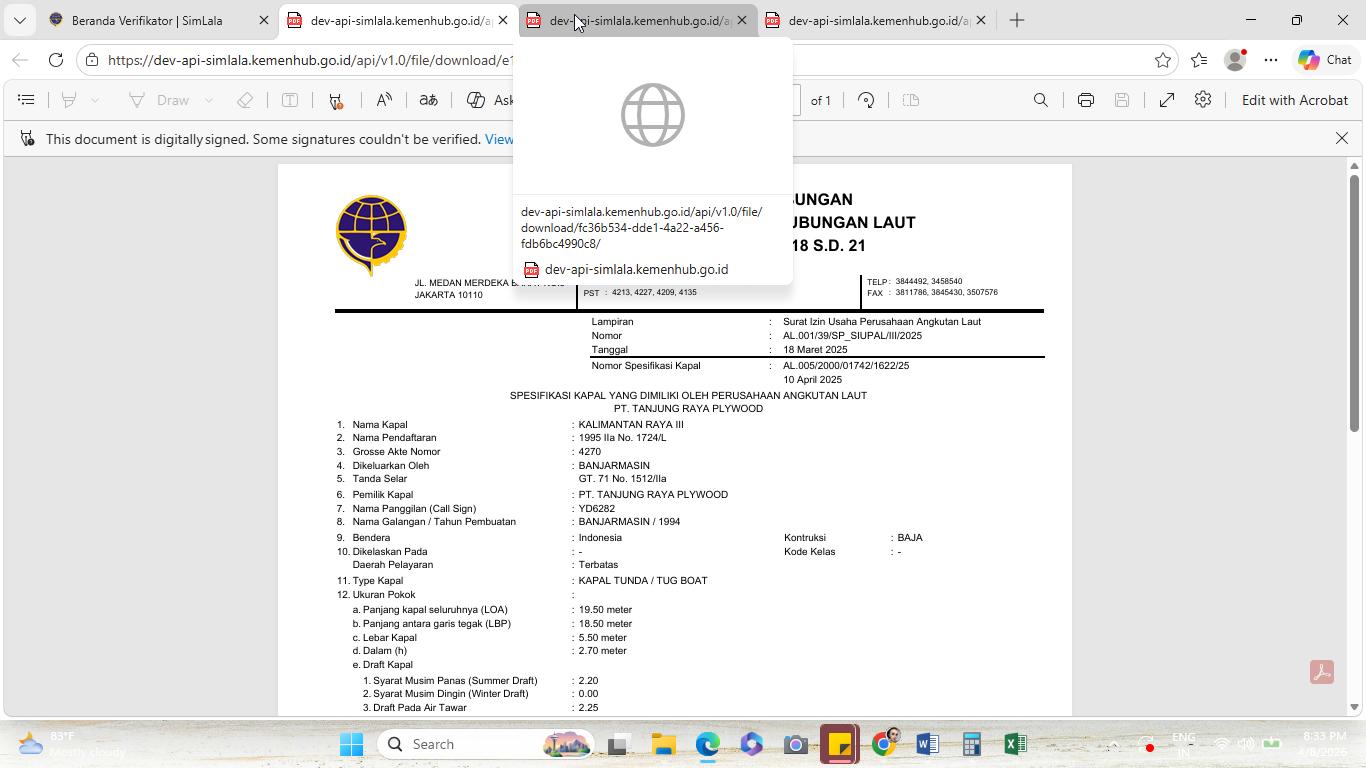Image resolution: width=1366 pixels, height=768 pixels.
Task: Click the Read aloud icon
Action: (x=384, y=100)
